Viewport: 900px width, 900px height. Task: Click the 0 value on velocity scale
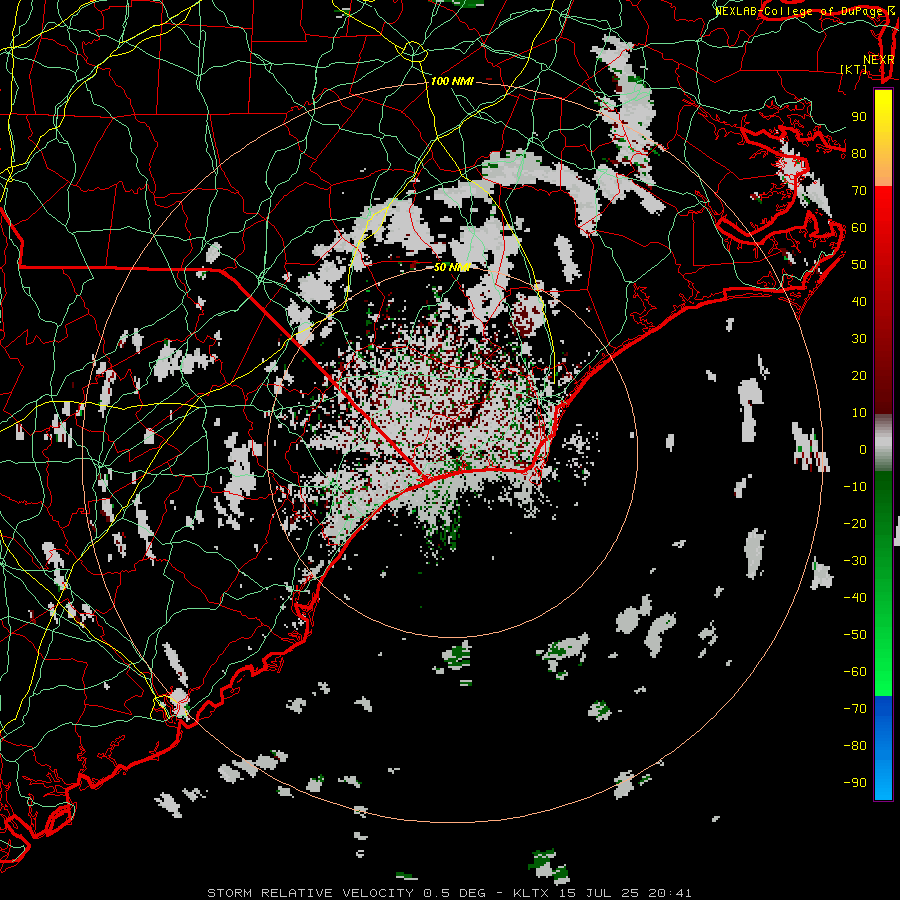pos(863,450)
